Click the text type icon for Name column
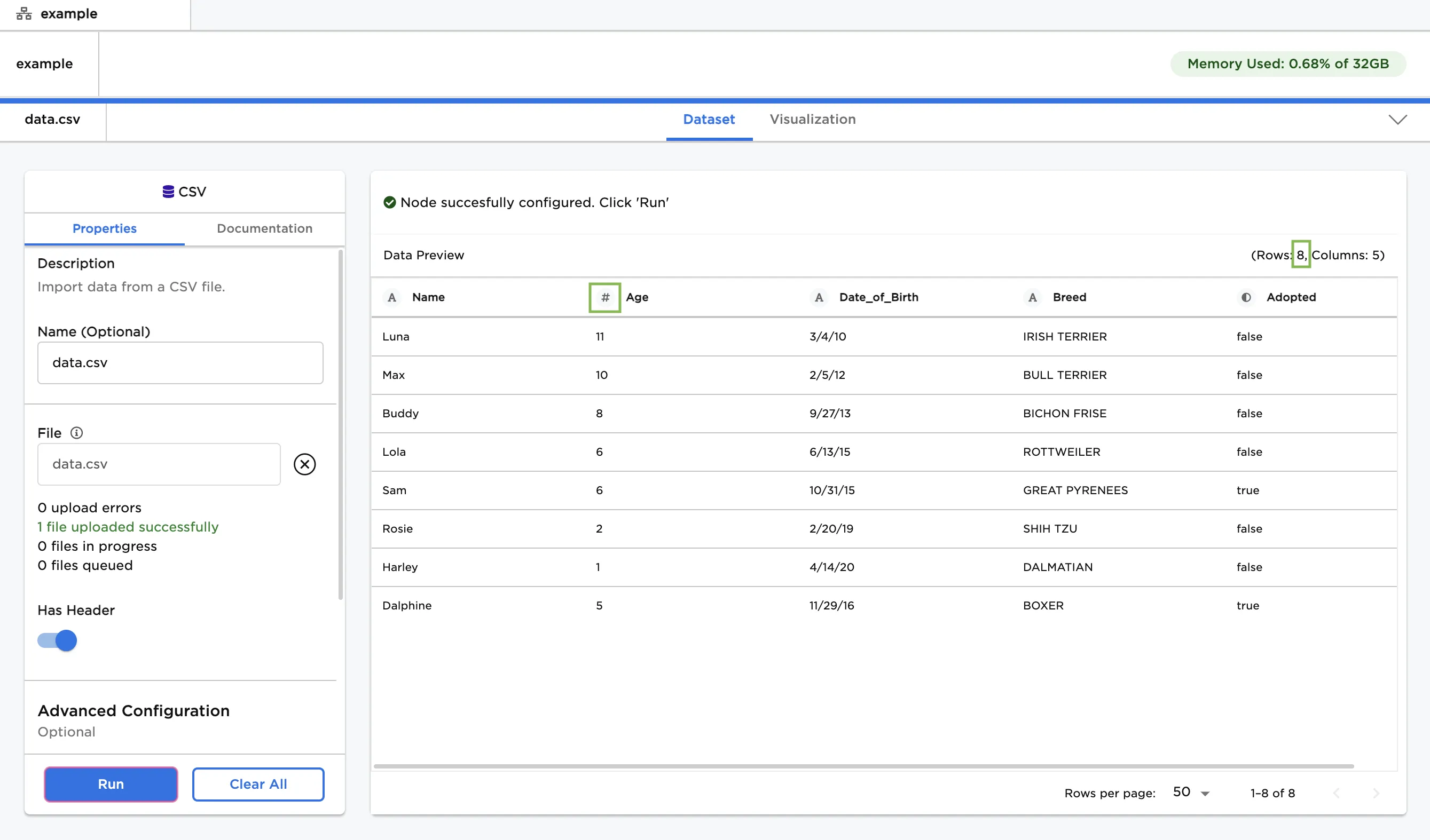Image resolution: width=1430 pixels, height=840 pixels. point(391,297)
